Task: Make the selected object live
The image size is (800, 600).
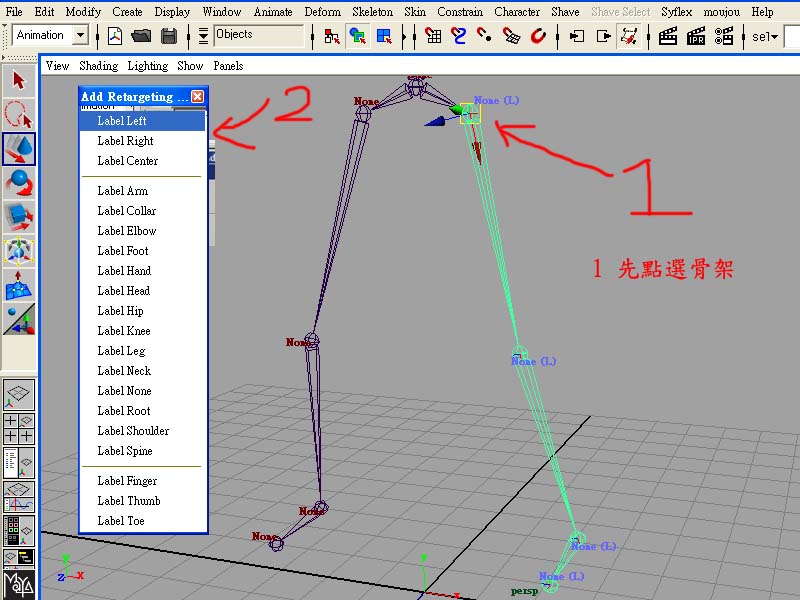Action: point(538,36)
